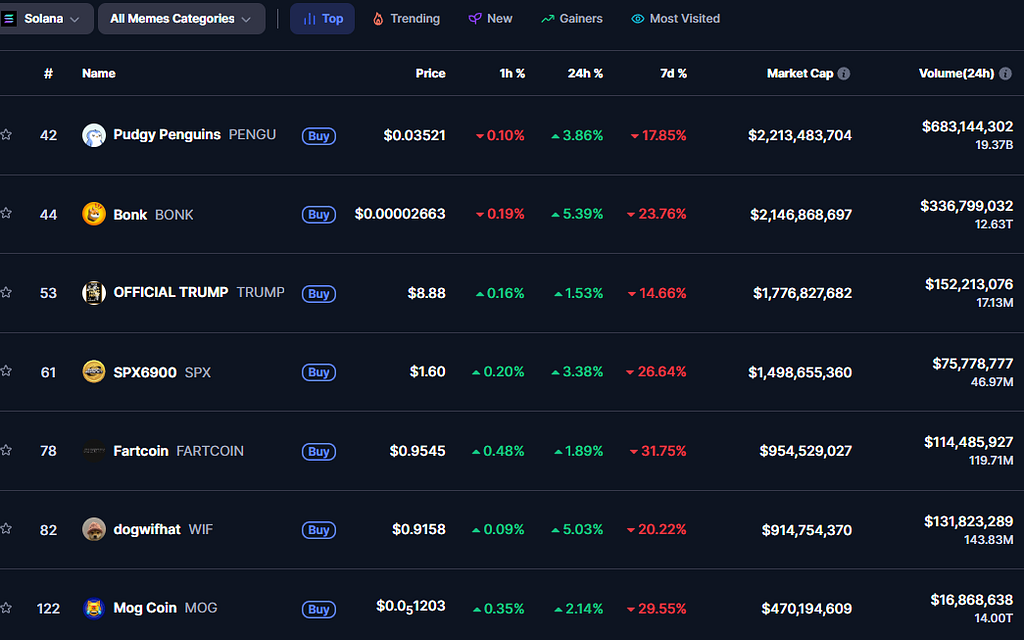Toggle the watchlist star for Fartcoin
1024x640 pixels.
(7, 450)
